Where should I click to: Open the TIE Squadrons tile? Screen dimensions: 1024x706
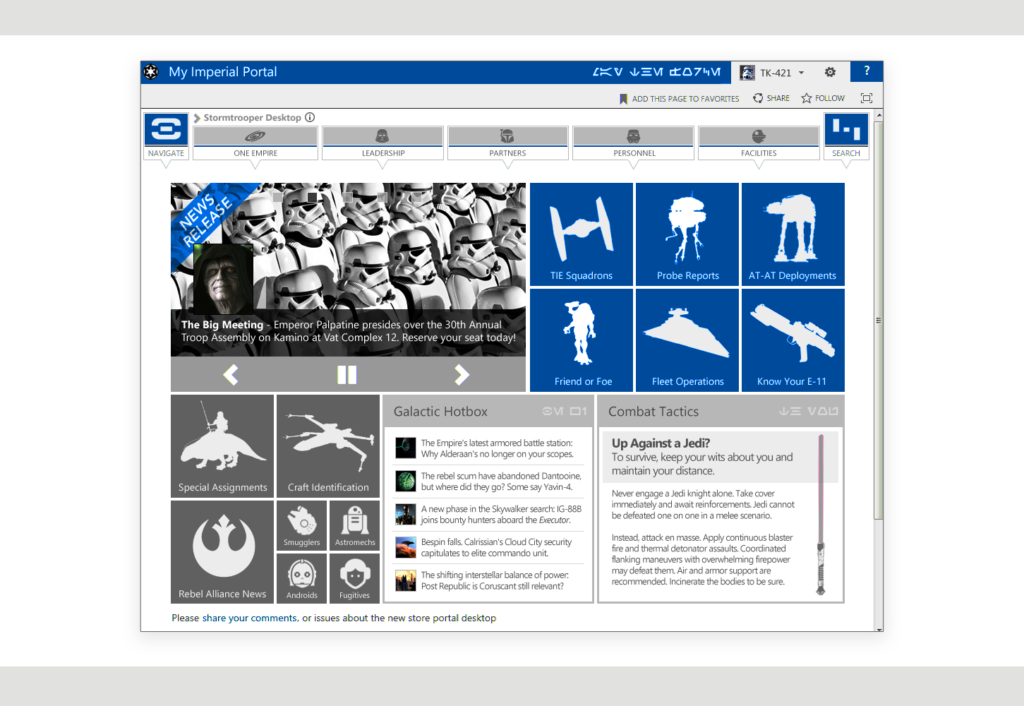[581, 234]
